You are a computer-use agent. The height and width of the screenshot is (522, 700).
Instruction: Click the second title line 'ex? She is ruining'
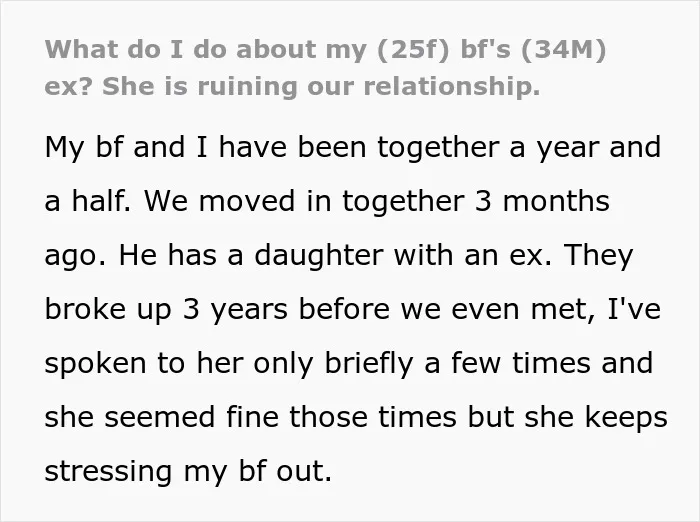(292, 86)
